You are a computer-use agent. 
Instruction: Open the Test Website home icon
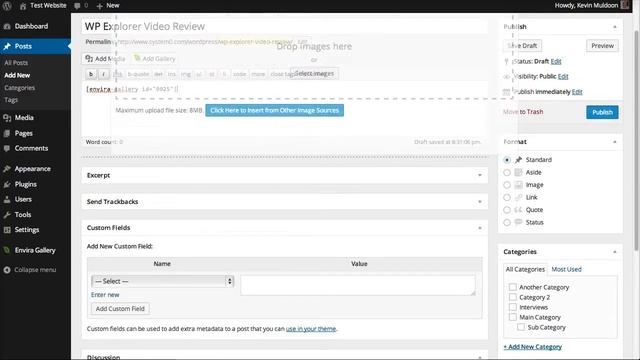pyautogui.click(x=23, y=6)
